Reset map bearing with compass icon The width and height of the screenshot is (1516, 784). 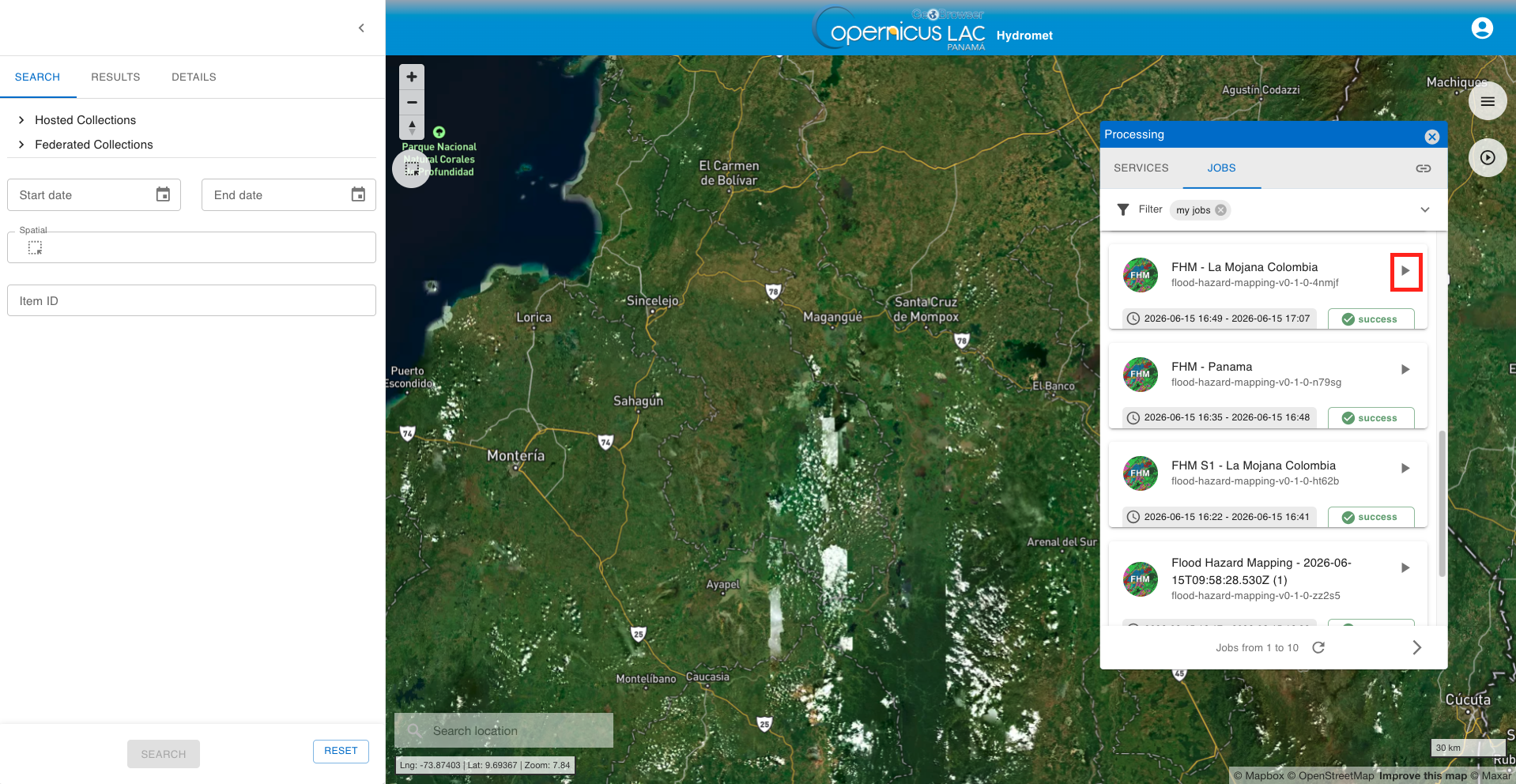pyautogui.click(x=412, y=127)
